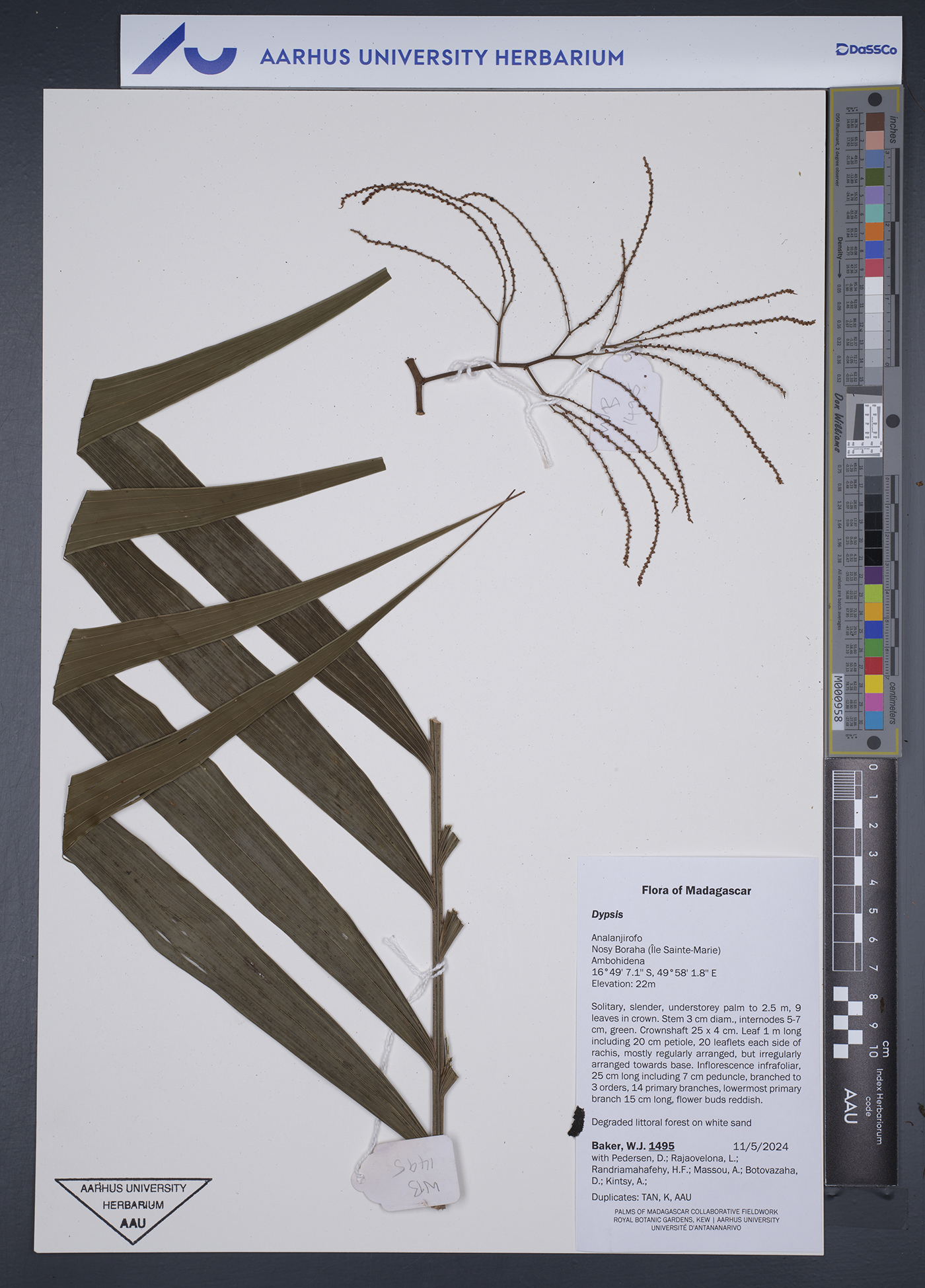This screenshot has height=1288, width=925.
Task: Click the Aarhus University logo mark
Action: point(184,50)
